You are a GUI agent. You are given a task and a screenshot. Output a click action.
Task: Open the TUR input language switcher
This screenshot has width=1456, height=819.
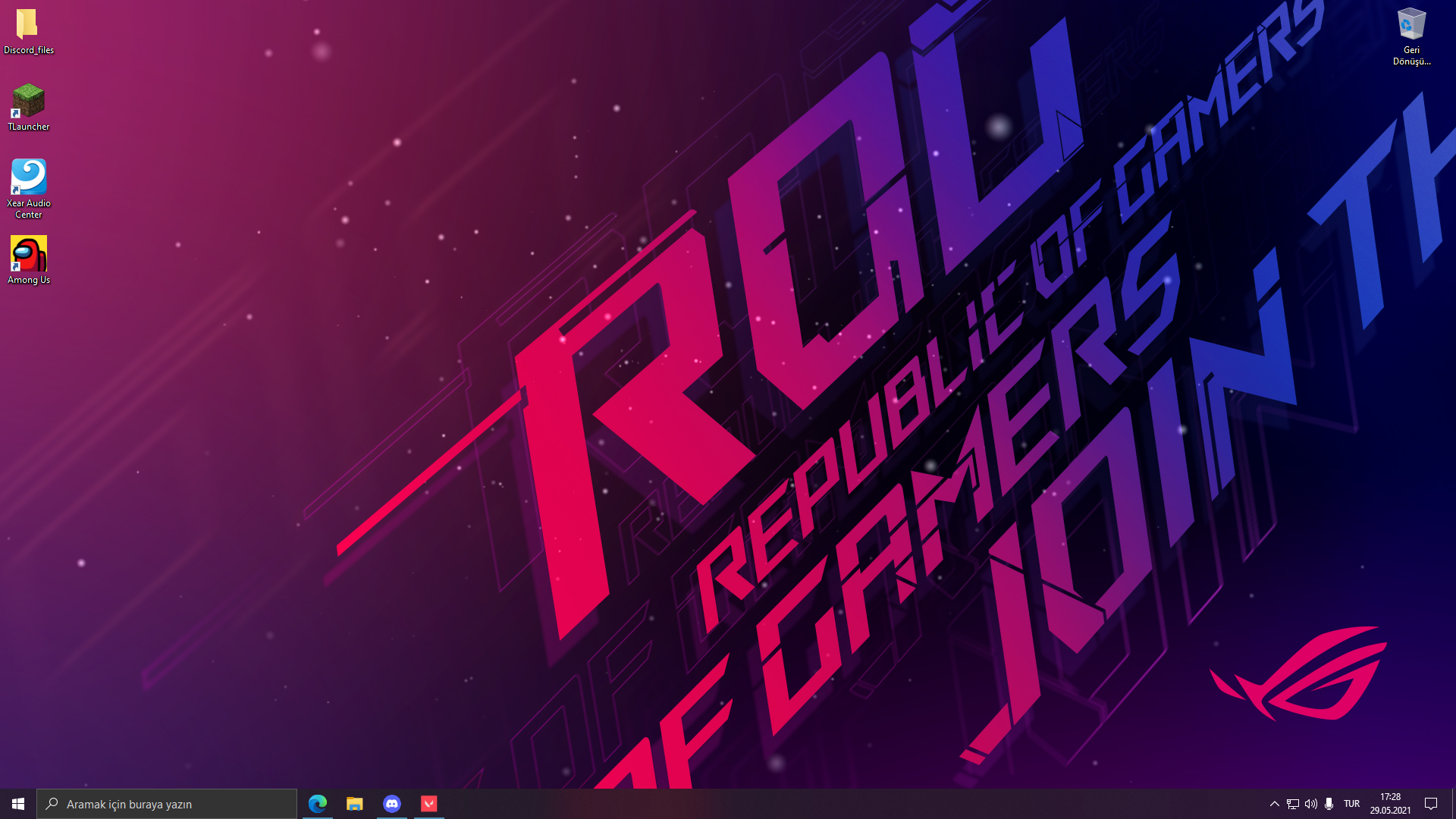click(x=1351, y=804)
